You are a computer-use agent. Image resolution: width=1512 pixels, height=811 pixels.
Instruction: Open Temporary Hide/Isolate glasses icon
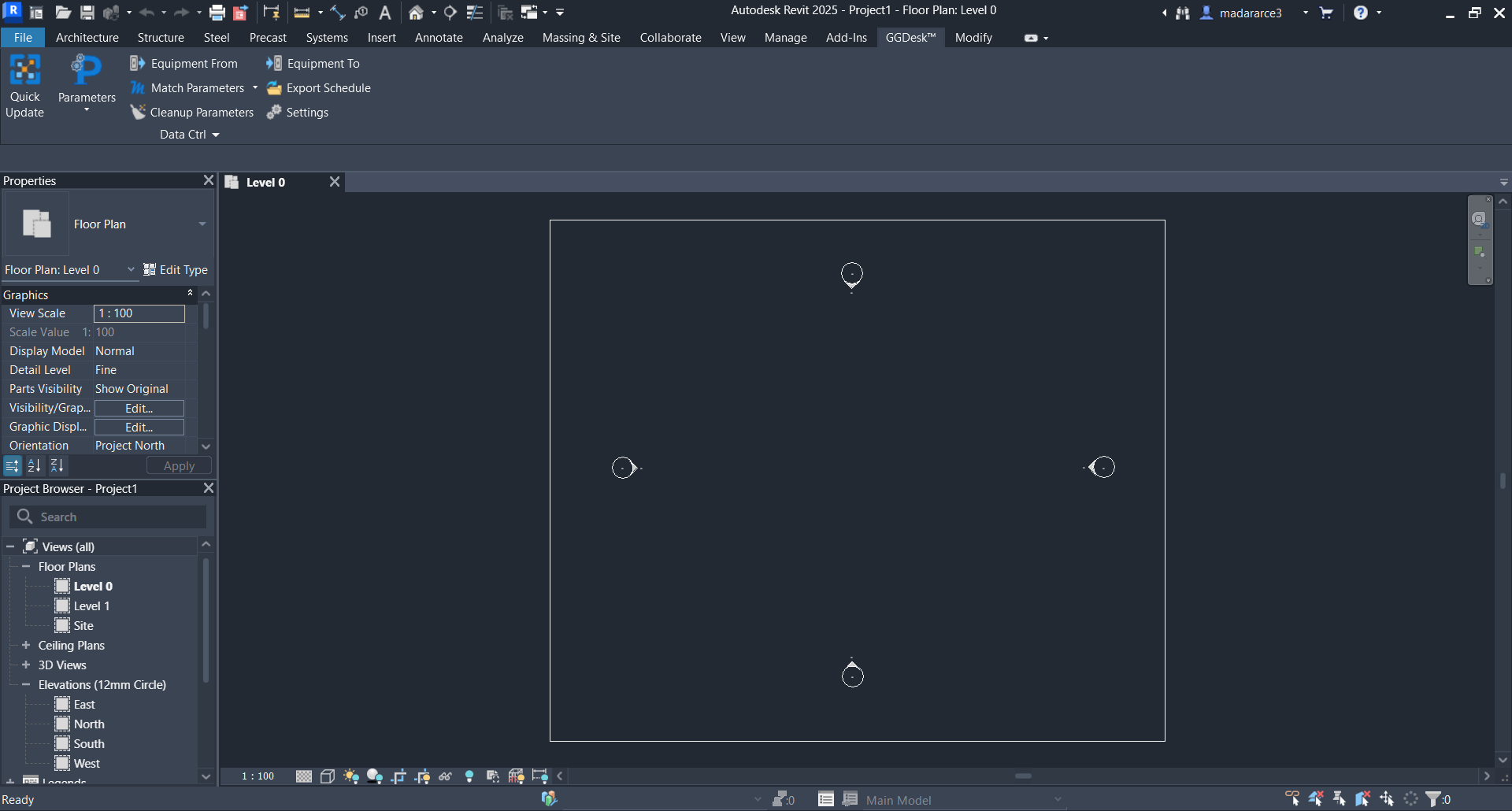[446, 776]
